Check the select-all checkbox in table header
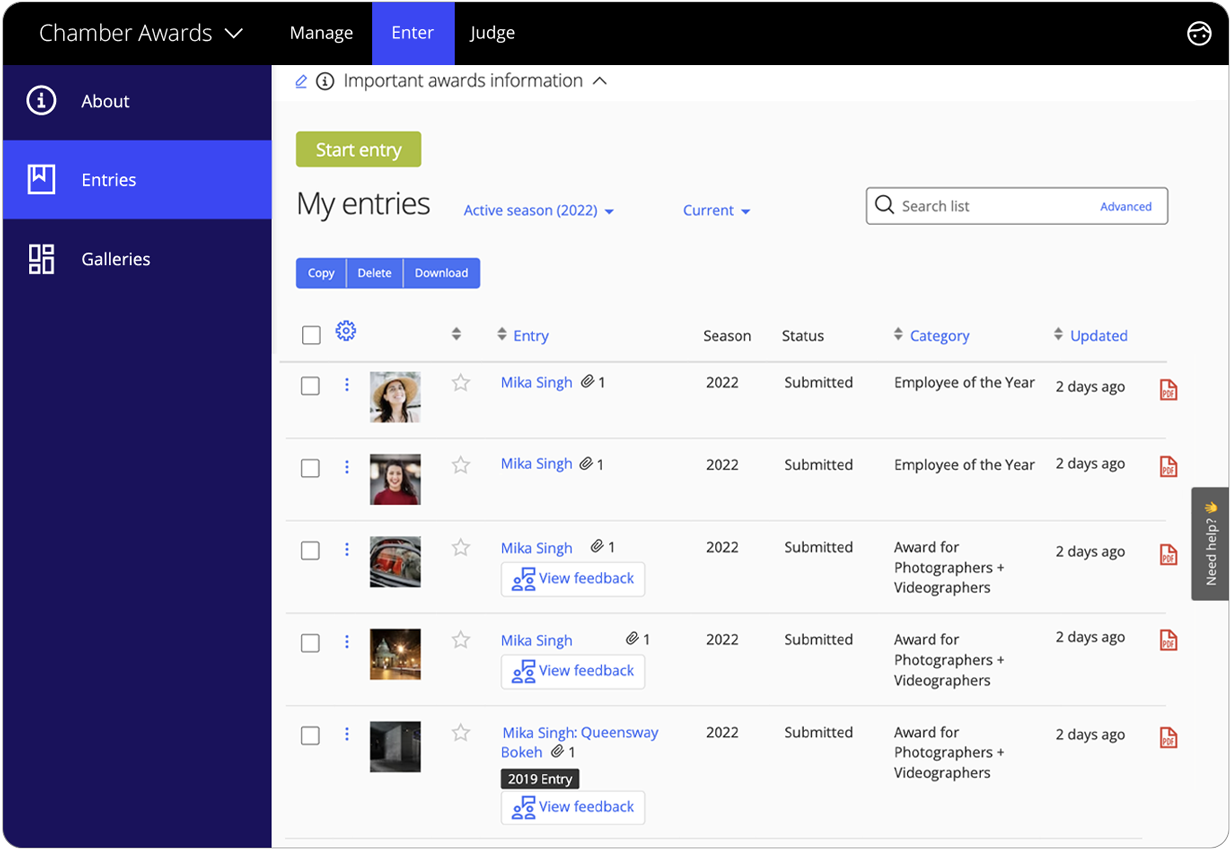Image resolution: width=1230 pixels, height=849 pixels. point(311,336)
